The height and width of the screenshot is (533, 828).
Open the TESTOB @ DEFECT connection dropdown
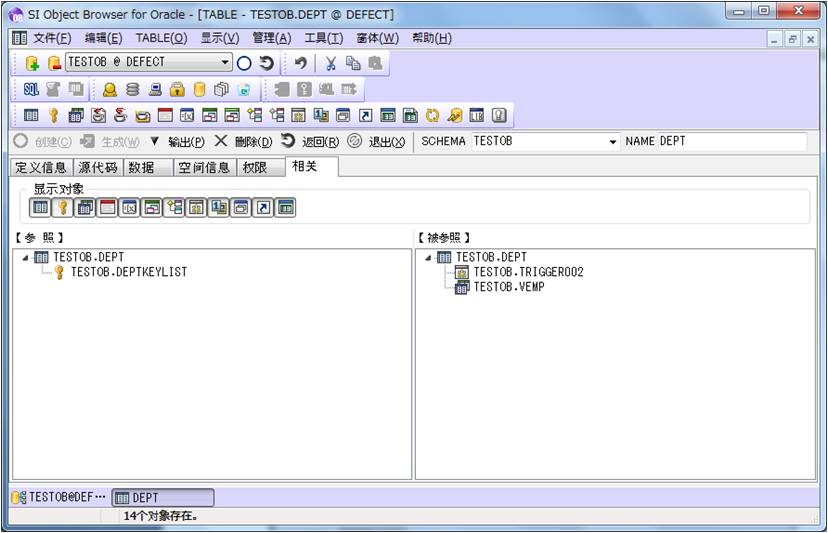tap(225, 63)
